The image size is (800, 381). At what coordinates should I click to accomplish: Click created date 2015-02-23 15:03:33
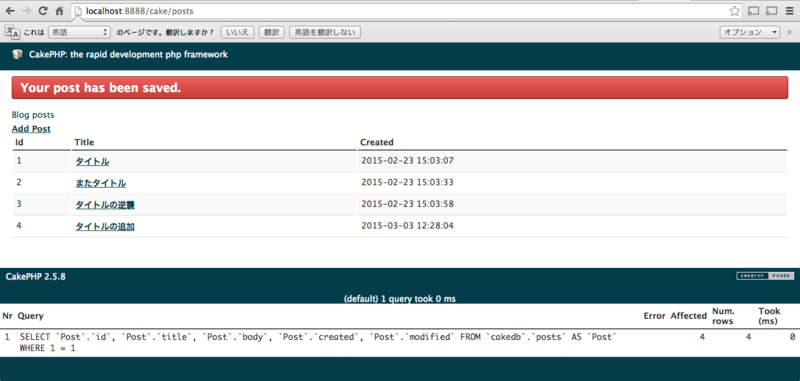(x=407, y=182)
